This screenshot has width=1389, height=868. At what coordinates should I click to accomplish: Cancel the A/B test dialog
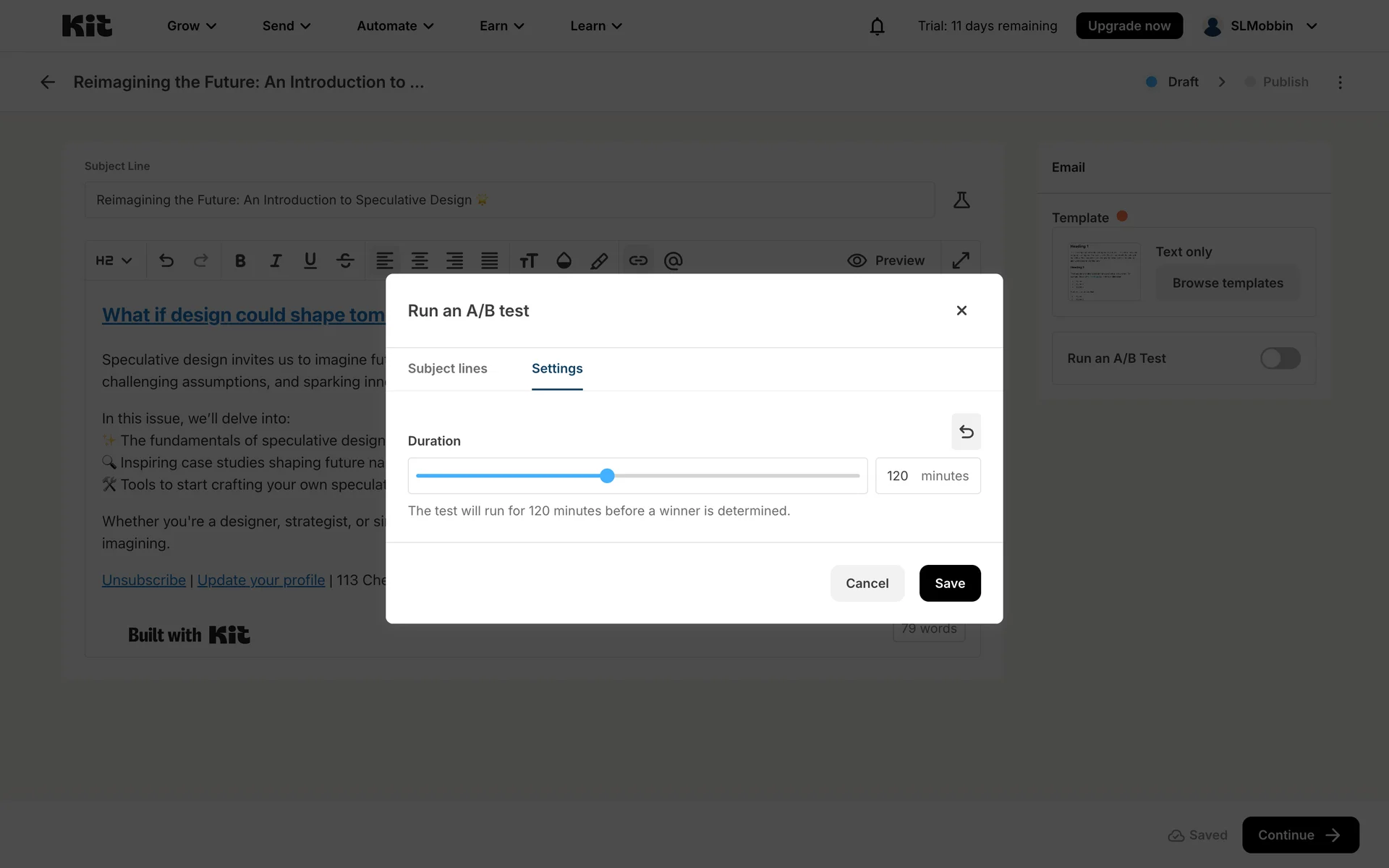tap(867, 583)
